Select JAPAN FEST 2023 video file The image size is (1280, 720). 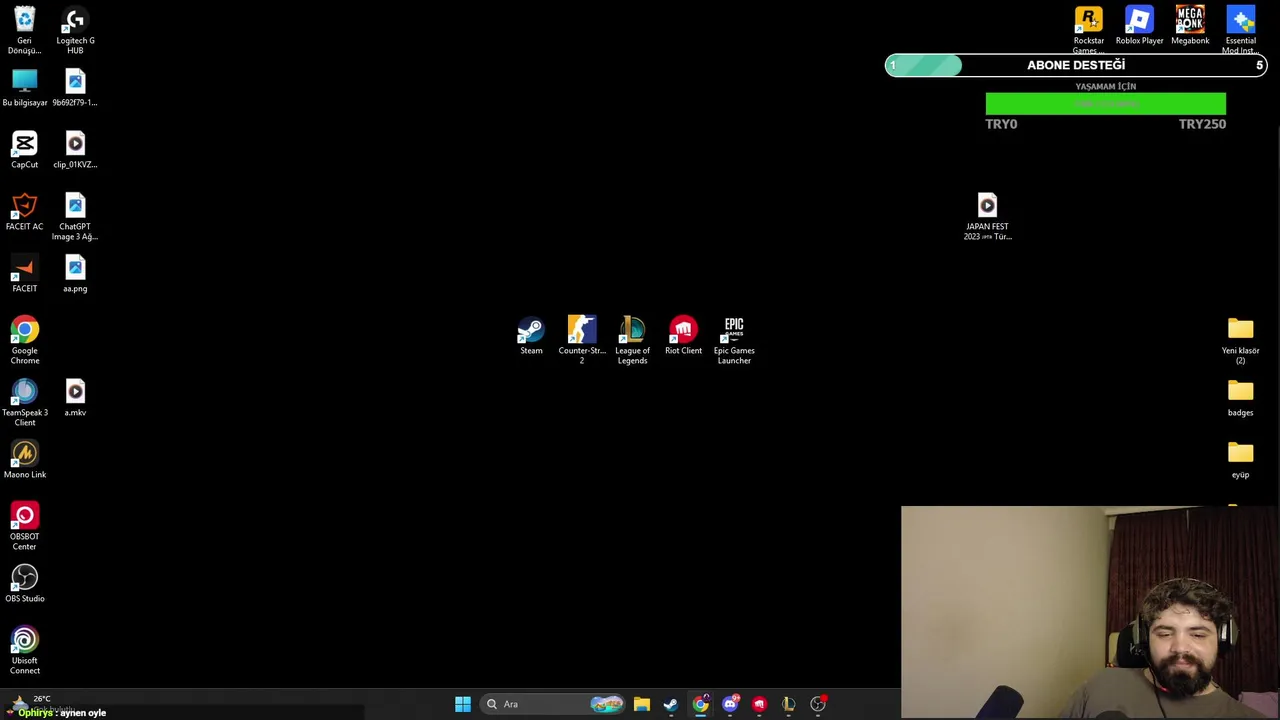[987, 217]
